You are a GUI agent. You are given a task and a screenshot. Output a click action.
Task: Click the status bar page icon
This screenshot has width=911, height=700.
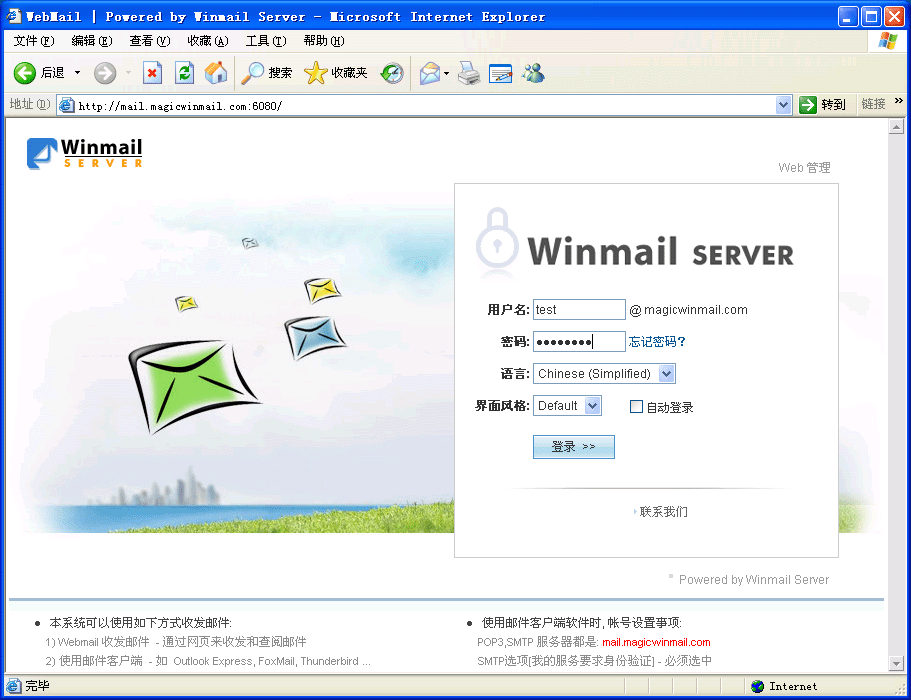point(14,686)
